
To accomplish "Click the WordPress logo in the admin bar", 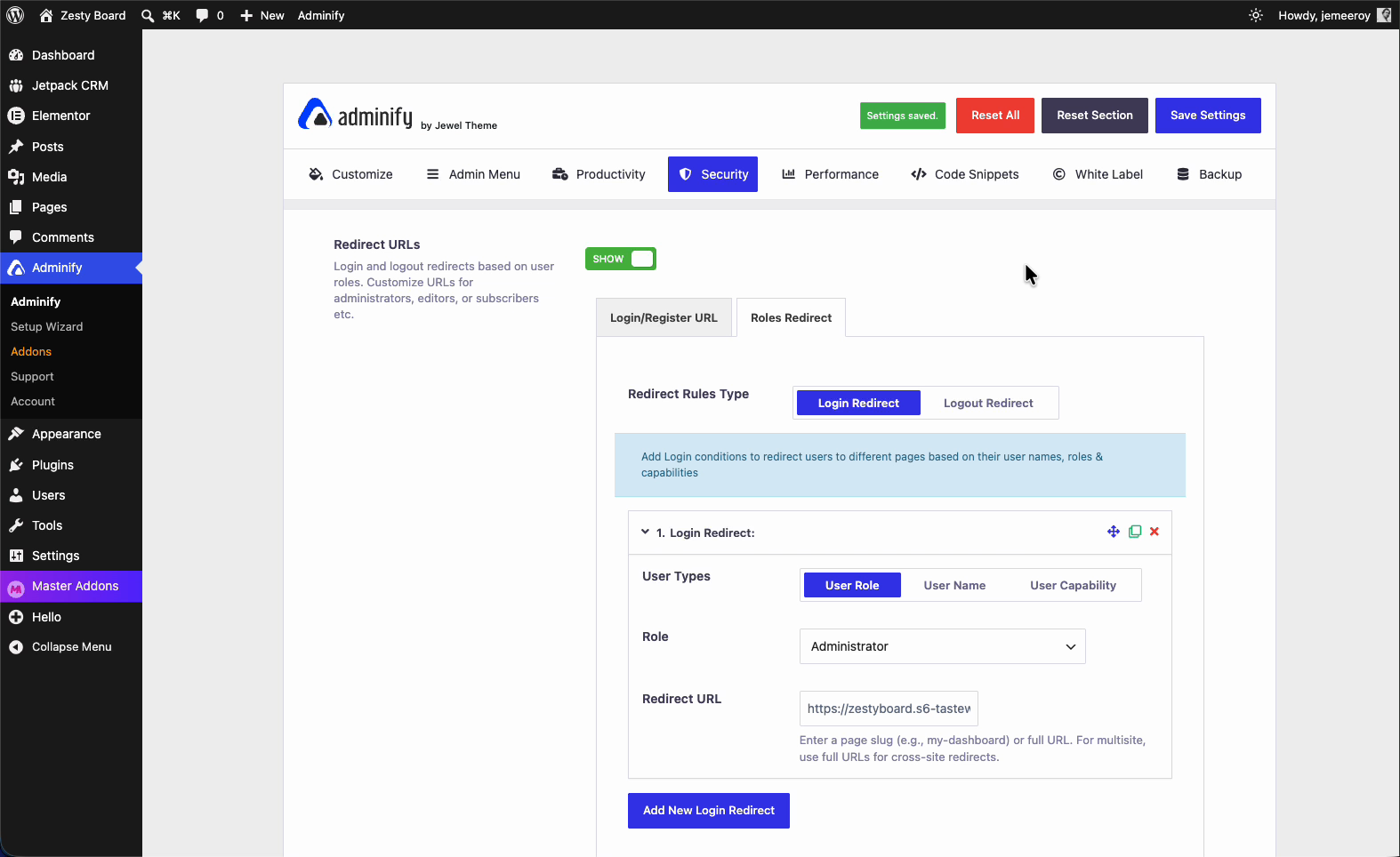I will [x=15, y=15].
